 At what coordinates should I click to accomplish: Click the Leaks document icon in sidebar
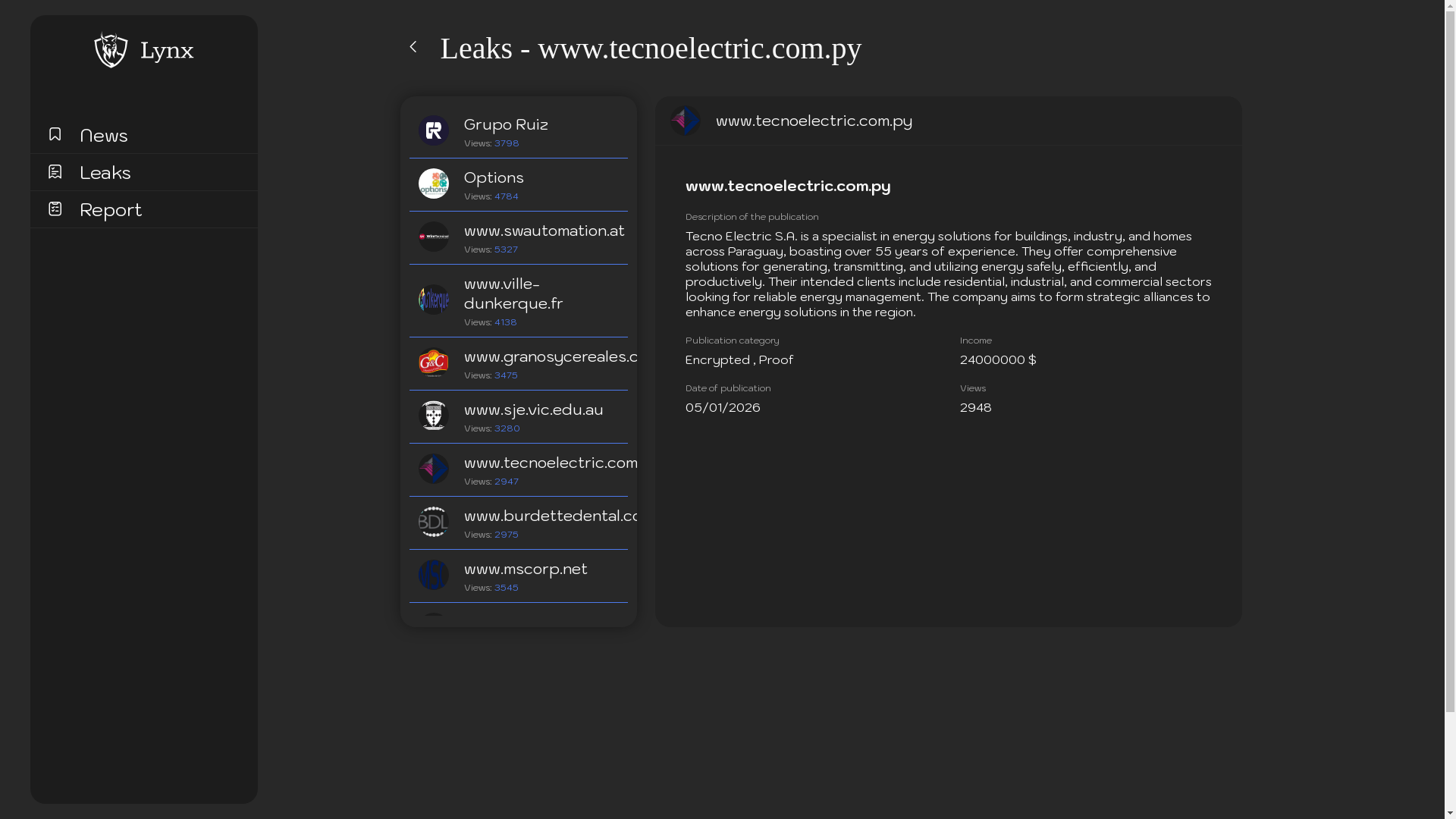click(x=55, y=171)
